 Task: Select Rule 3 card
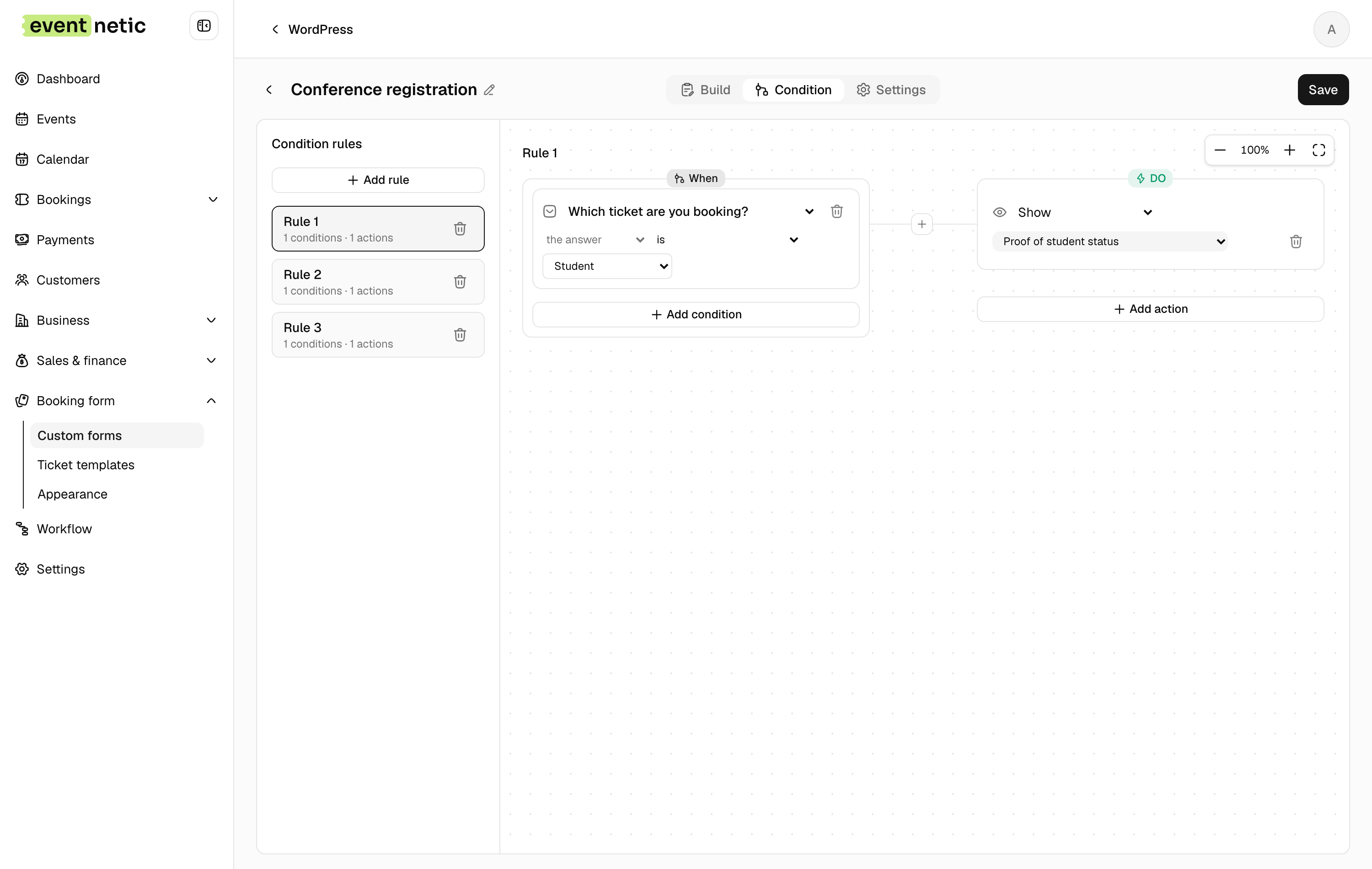378,334
